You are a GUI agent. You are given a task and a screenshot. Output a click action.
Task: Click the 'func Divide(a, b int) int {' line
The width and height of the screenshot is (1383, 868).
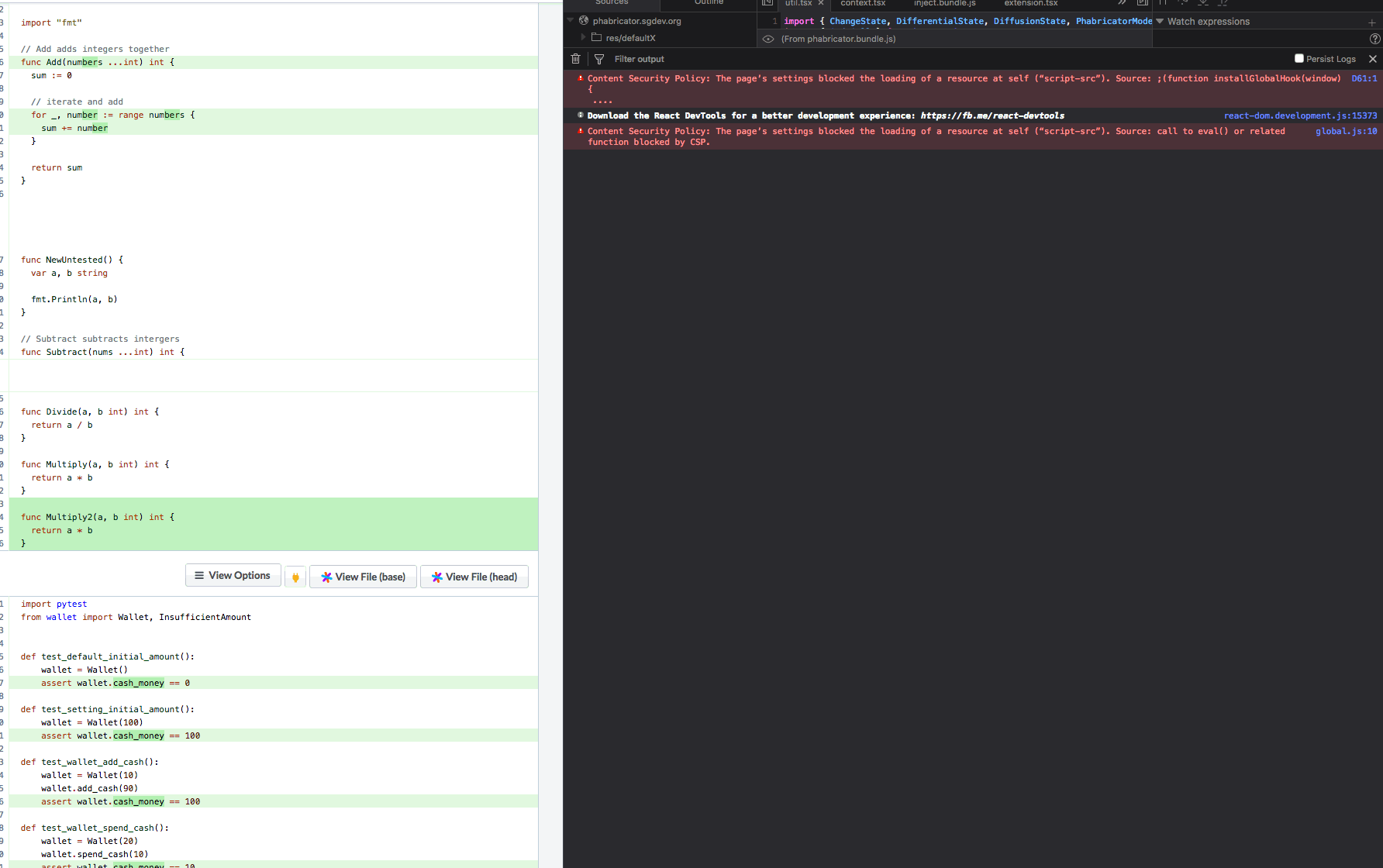90,412
